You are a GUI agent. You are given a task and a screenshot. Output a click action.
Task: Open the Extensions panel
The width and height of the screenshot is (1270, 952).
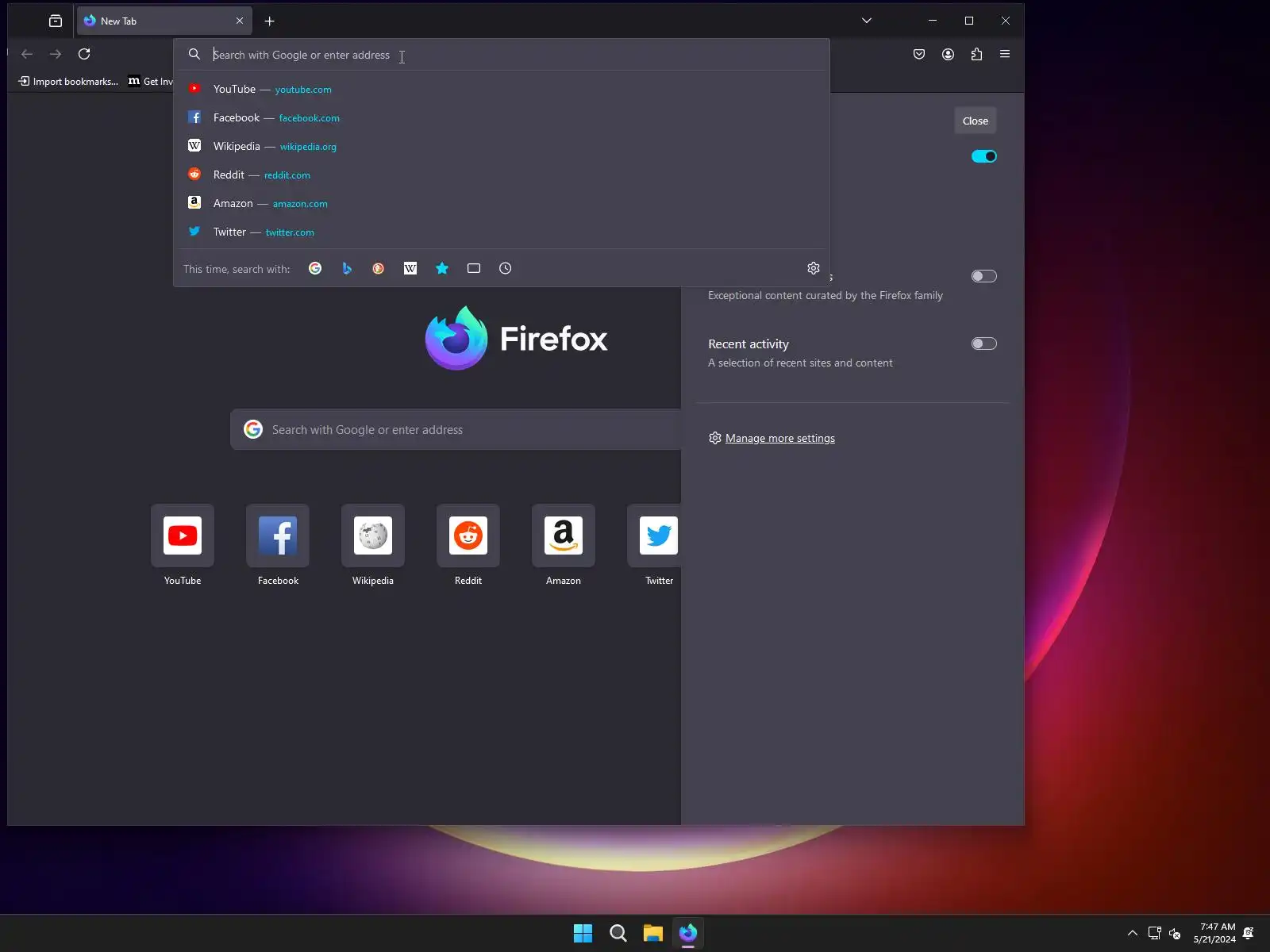pos(976,54)
